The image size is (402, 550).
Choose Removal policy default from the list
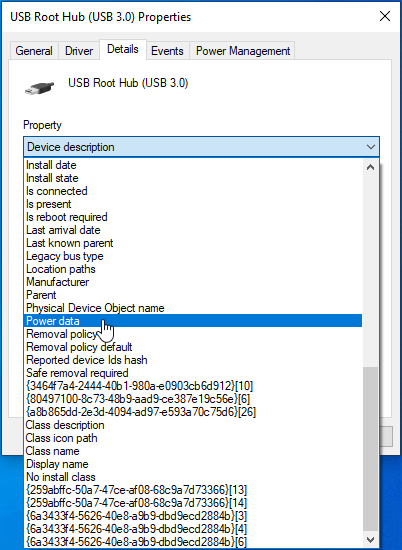pyautogui.click(x=194, y=347)
